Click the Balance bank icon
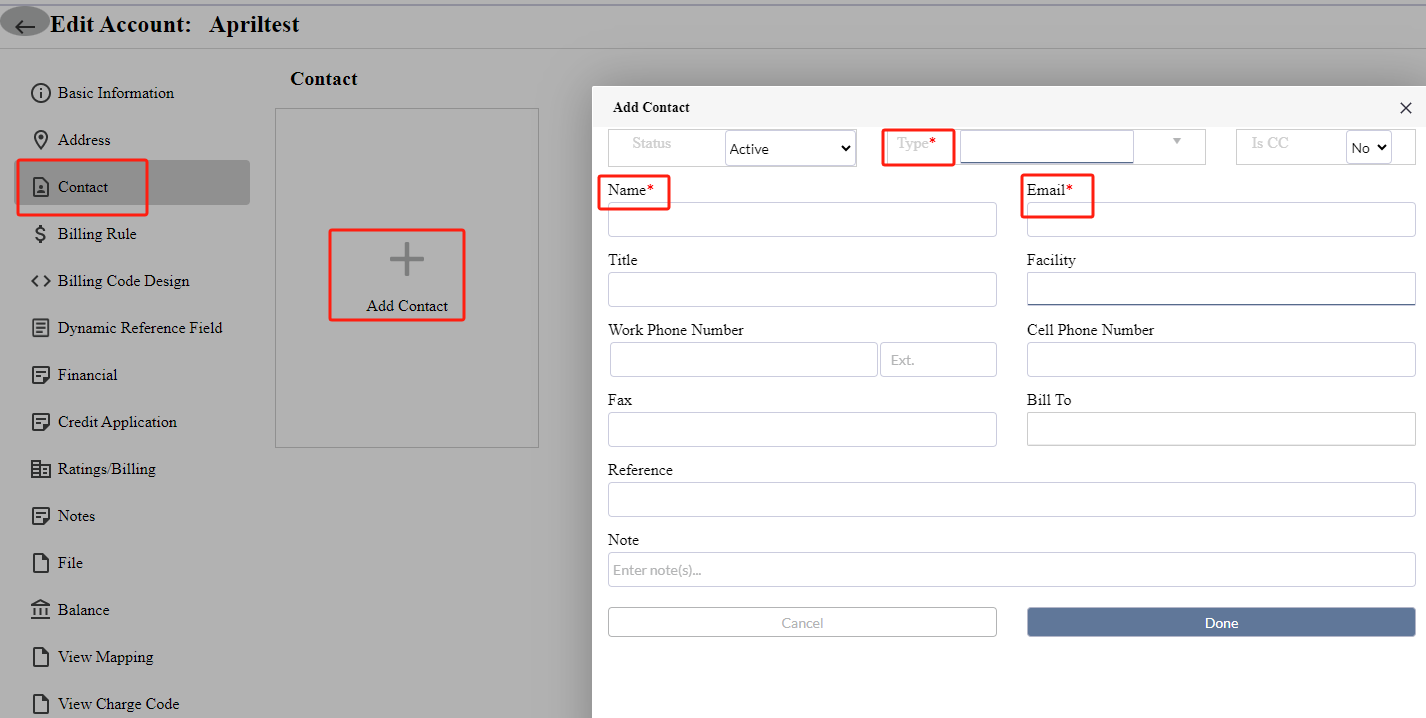The image size is (1426, 718). (x=40, y=610)
